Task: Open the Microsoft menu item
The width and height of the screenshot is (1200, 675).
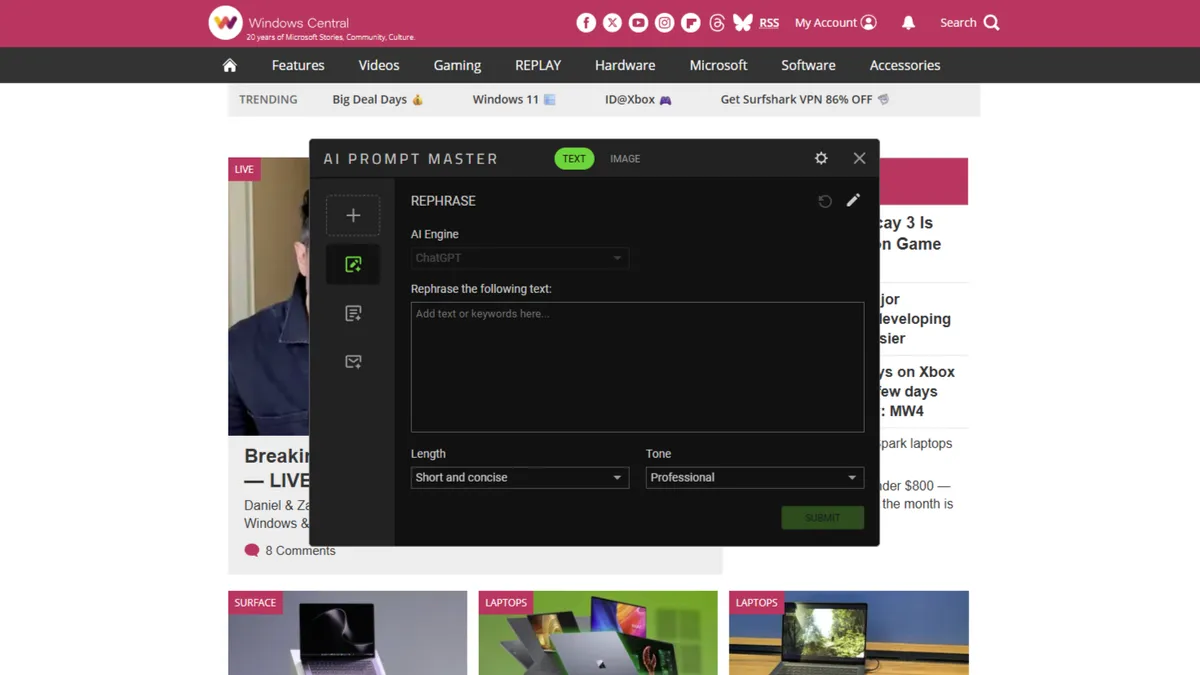Action: coord(718,65)
